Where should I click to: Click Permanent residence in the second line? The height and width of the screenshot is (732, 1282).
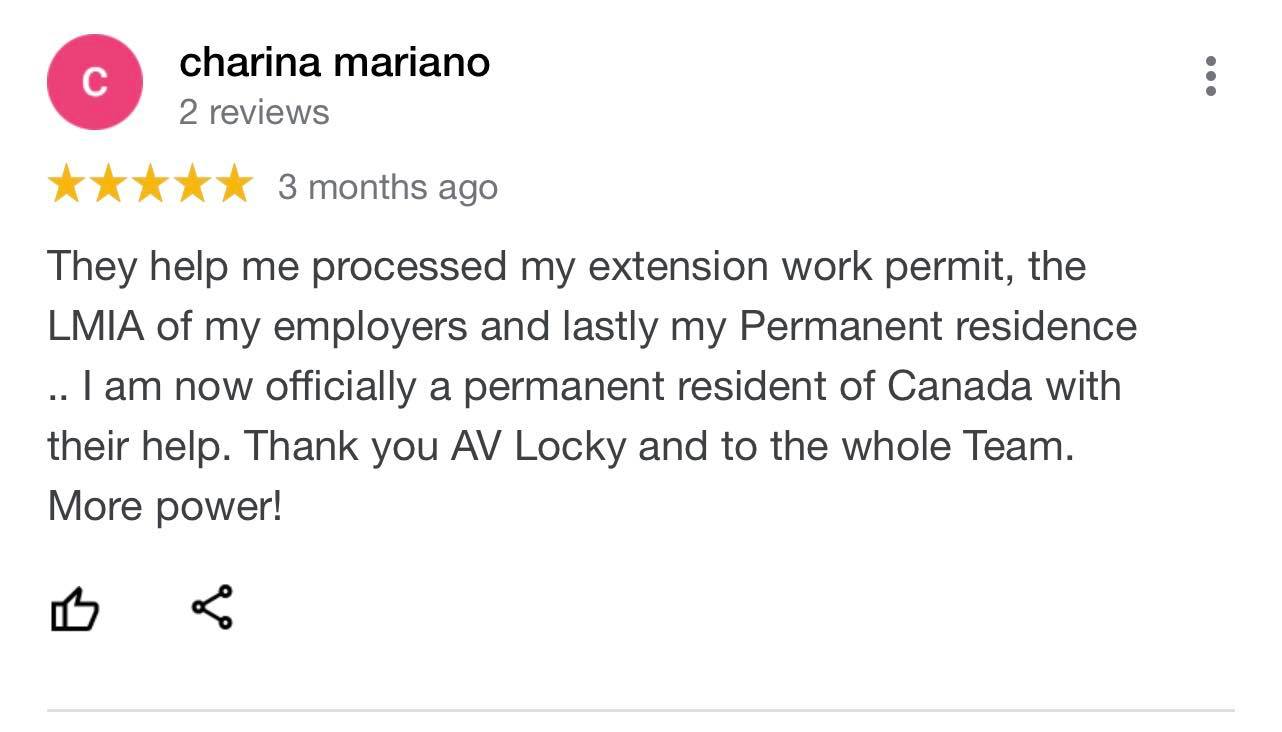point(938,327)
